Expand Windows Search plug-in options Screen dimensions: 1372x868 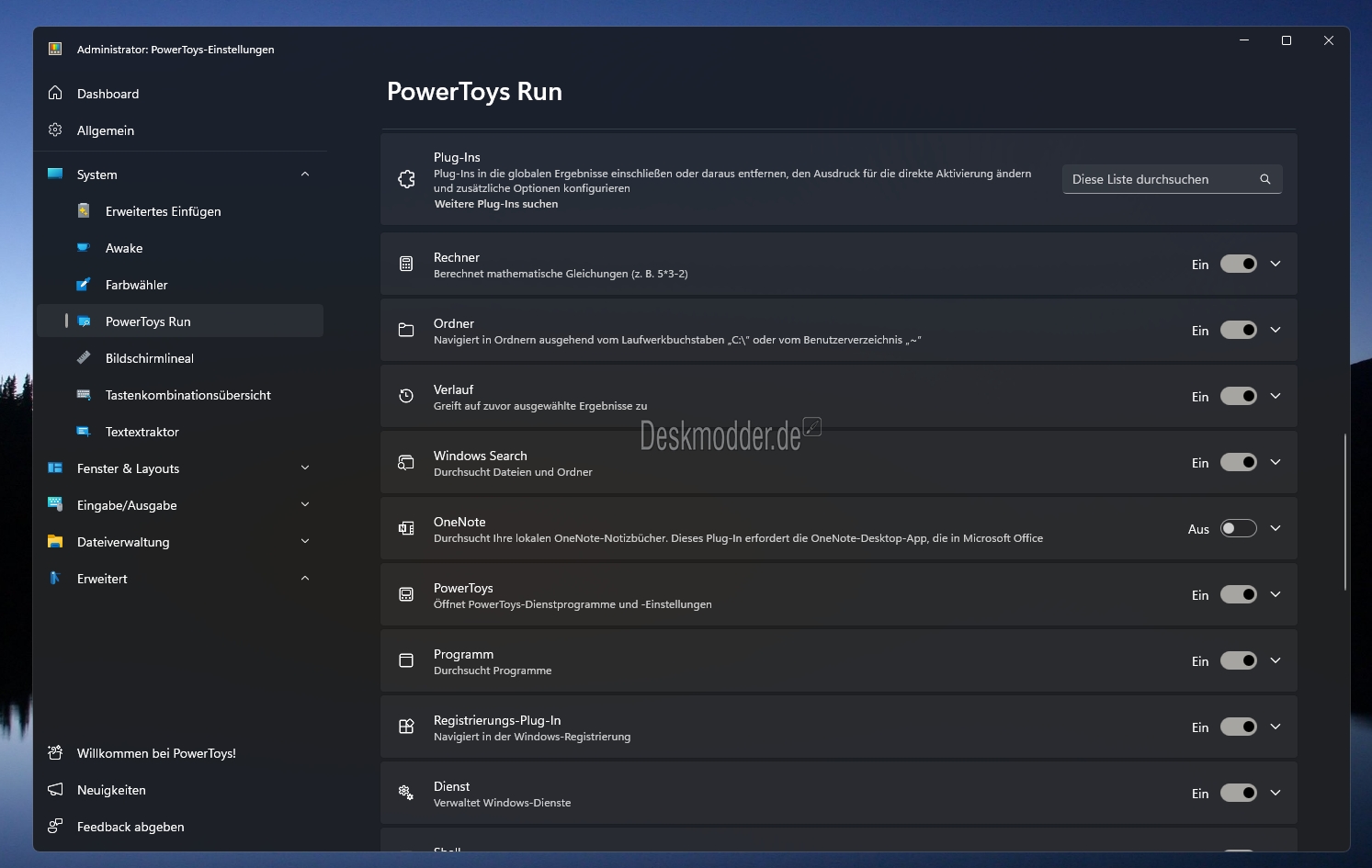1276,462
